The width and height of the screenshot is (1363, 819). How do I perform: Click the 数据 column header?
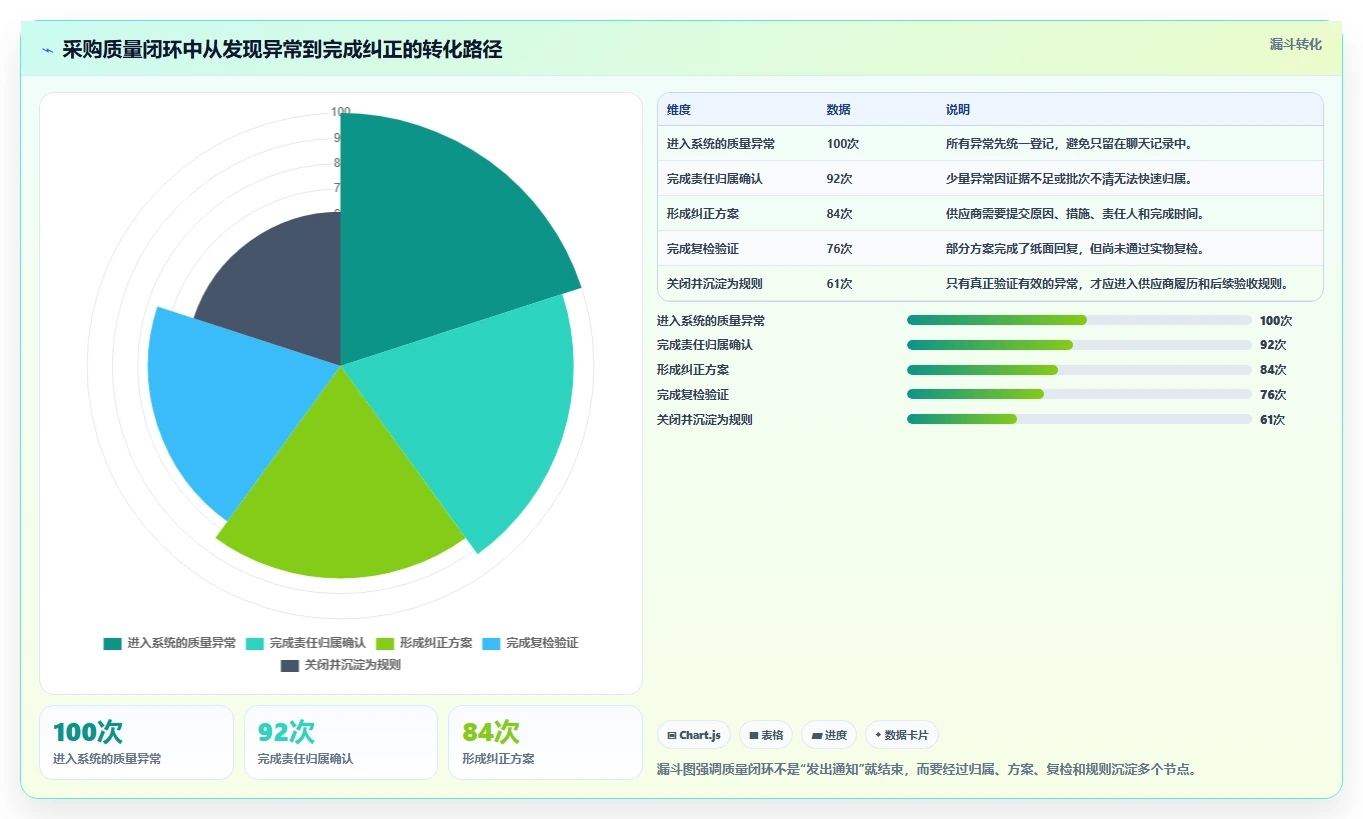839,110
